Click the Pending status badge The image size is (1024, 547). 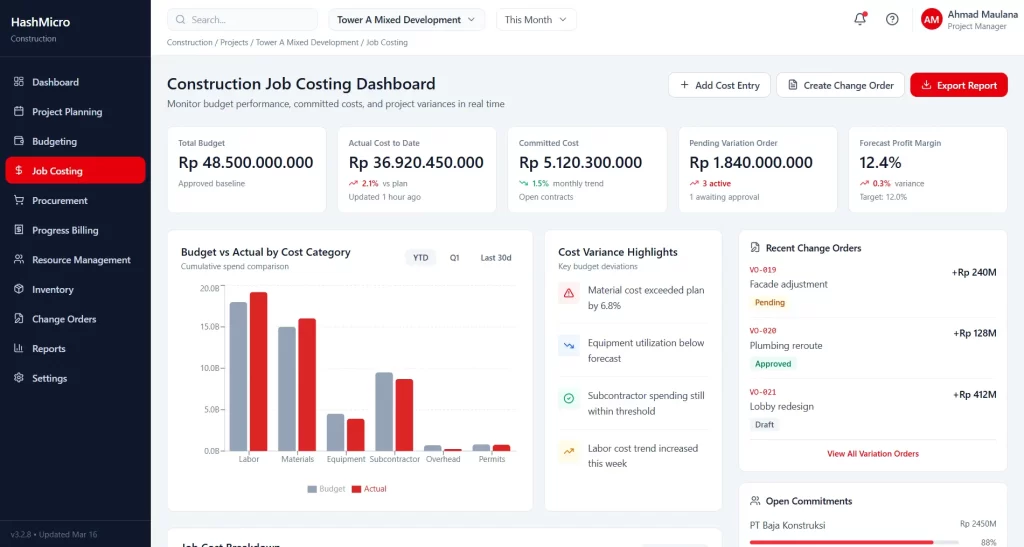[x=769, y=303]
